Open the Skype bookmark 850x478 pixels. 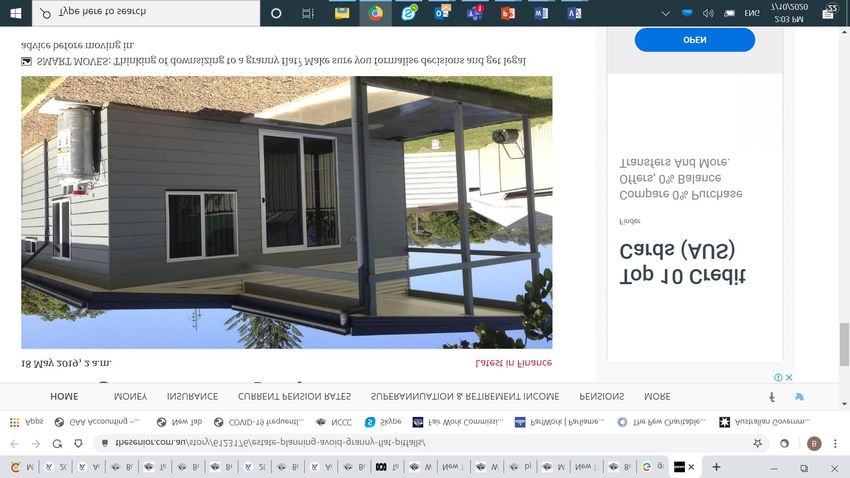click(x=383, y=422)
